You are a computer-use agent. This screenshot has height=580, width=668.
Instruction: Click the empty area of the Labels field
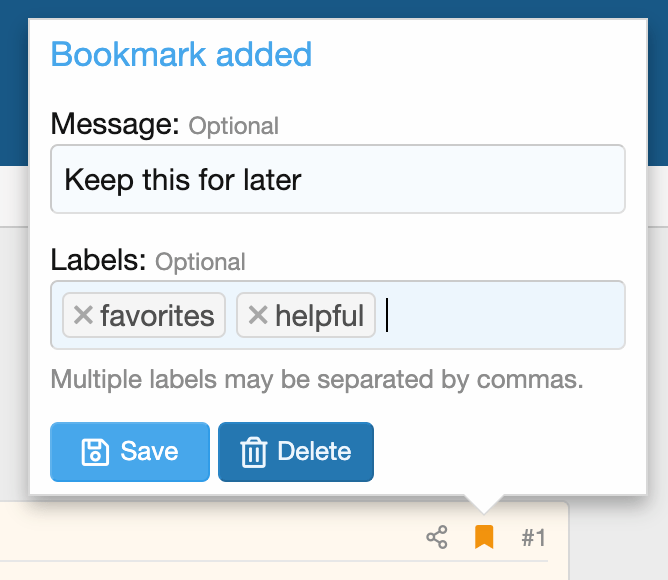click(x=500, y=316)
